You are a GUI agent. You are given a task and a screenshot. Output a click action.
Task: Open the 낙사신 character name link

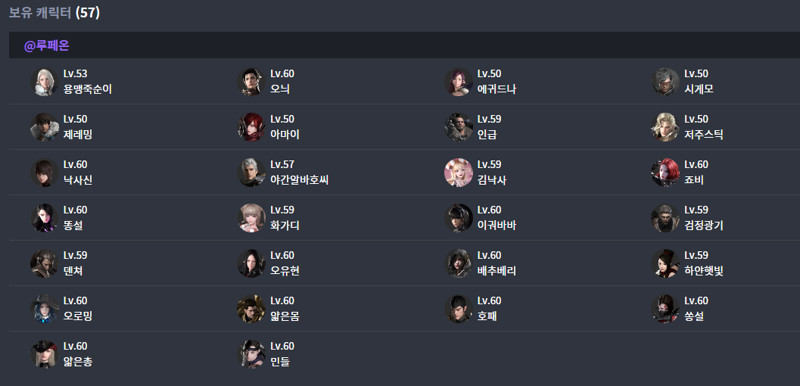pyautogui.click(x=78, y=180)
